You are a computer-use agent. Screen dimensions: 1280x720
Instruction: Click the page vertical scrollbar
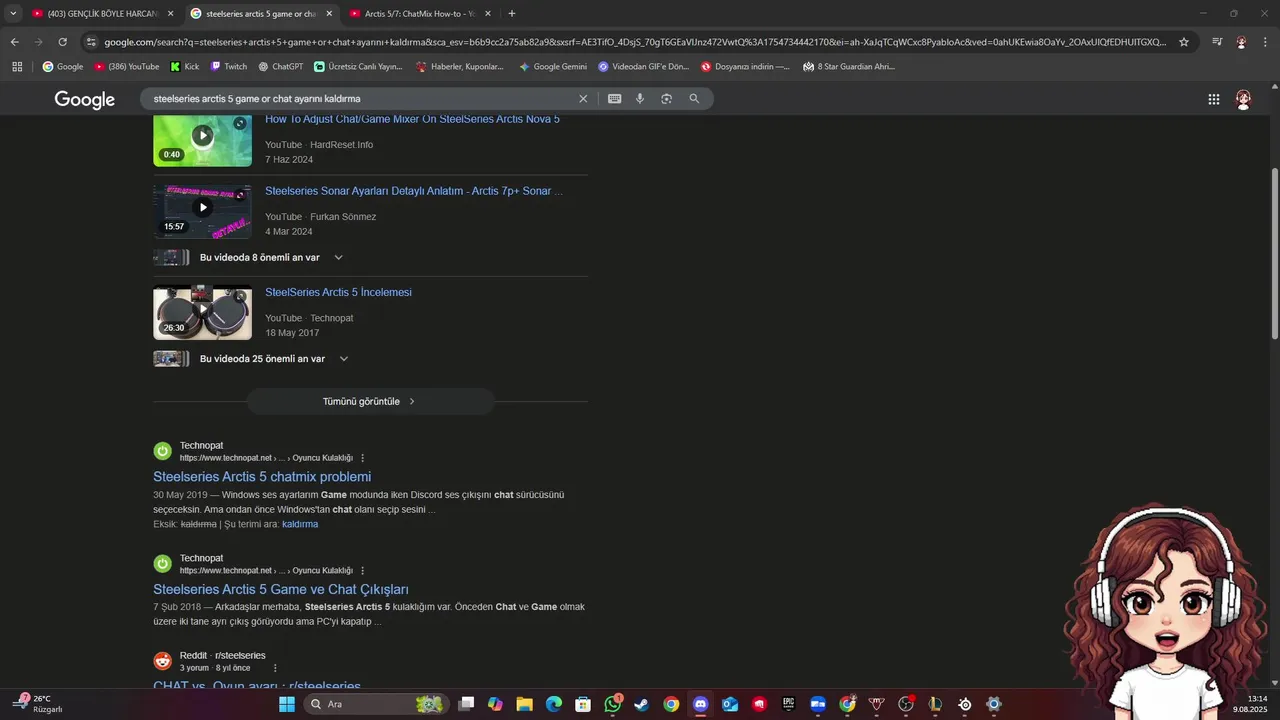click(x=1274, y=255)
